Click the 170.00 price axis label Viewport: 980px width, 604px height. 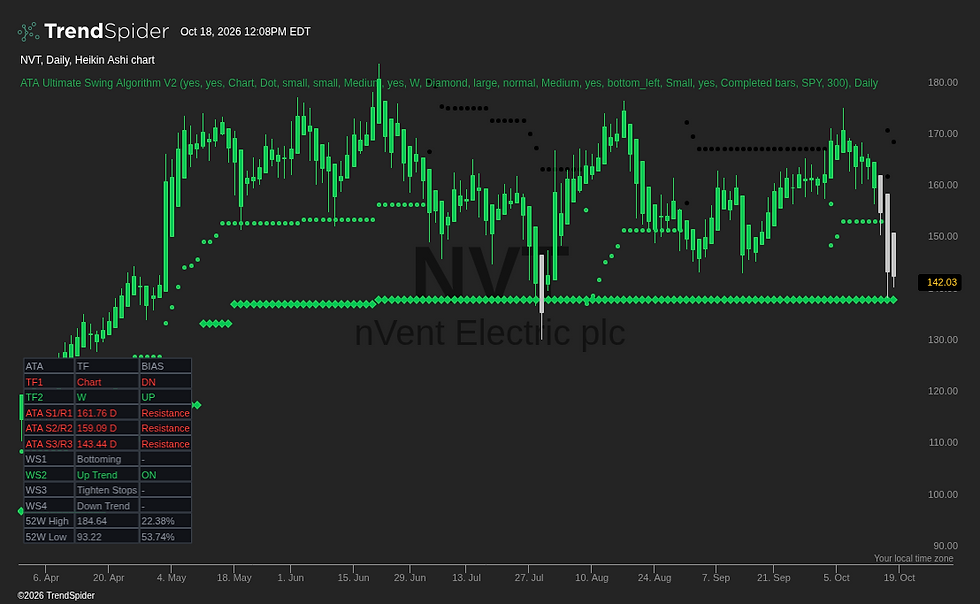click(x=942, y=134)
